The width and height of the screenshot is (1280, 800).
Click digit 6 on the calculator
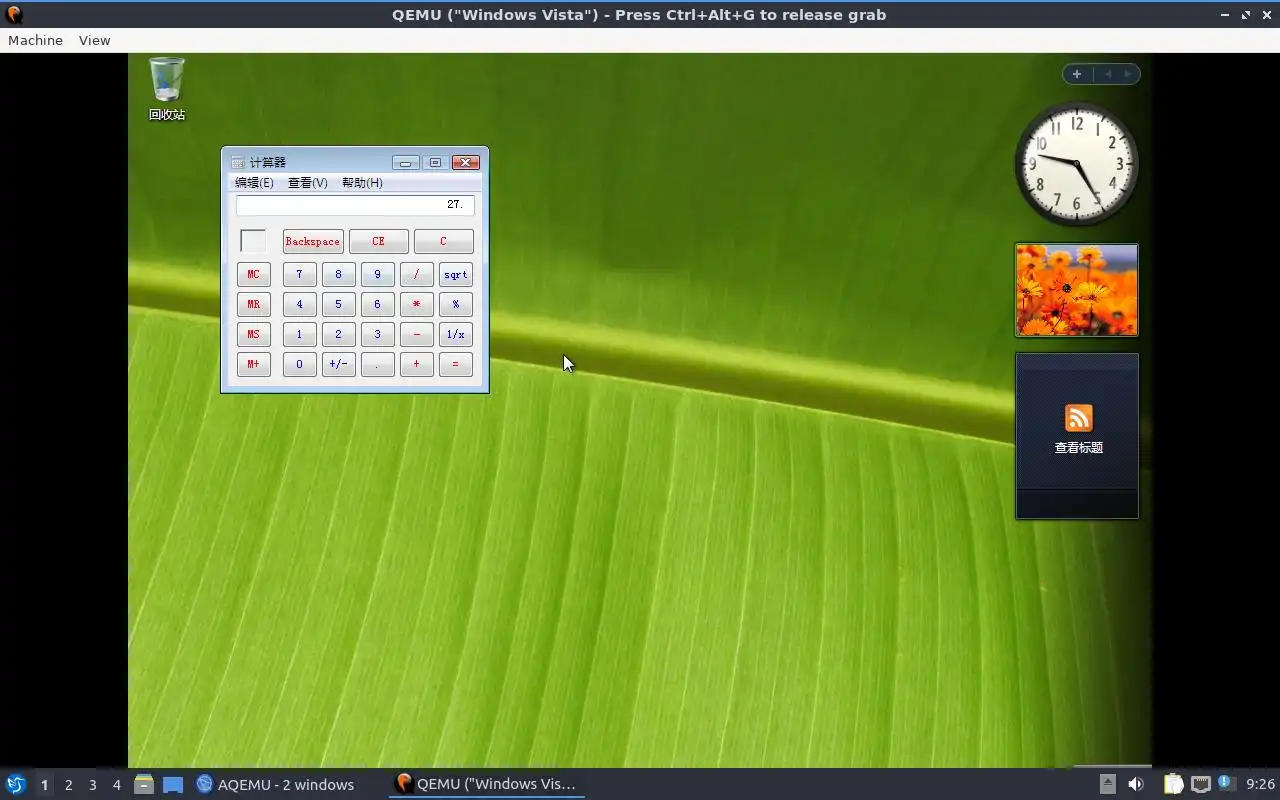click(377, 304)
